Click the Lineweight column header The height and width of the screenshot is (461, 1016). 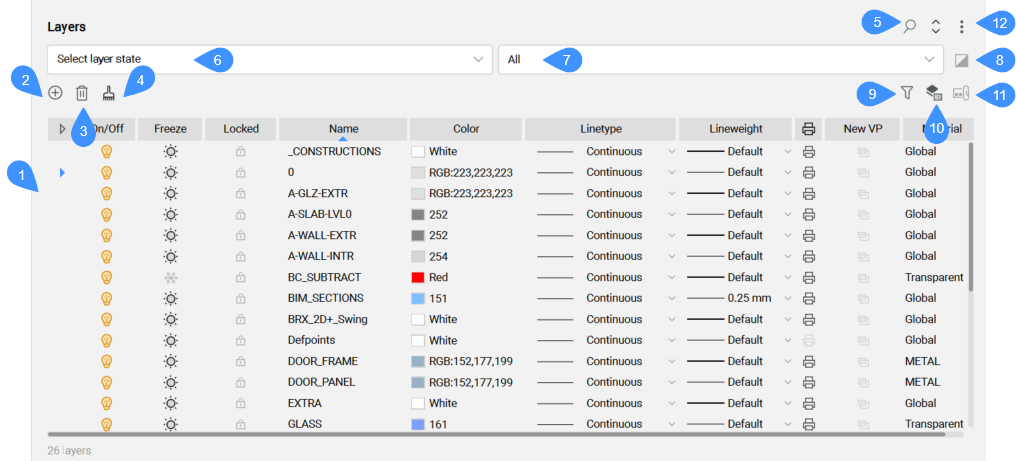(x=735, y=129)
